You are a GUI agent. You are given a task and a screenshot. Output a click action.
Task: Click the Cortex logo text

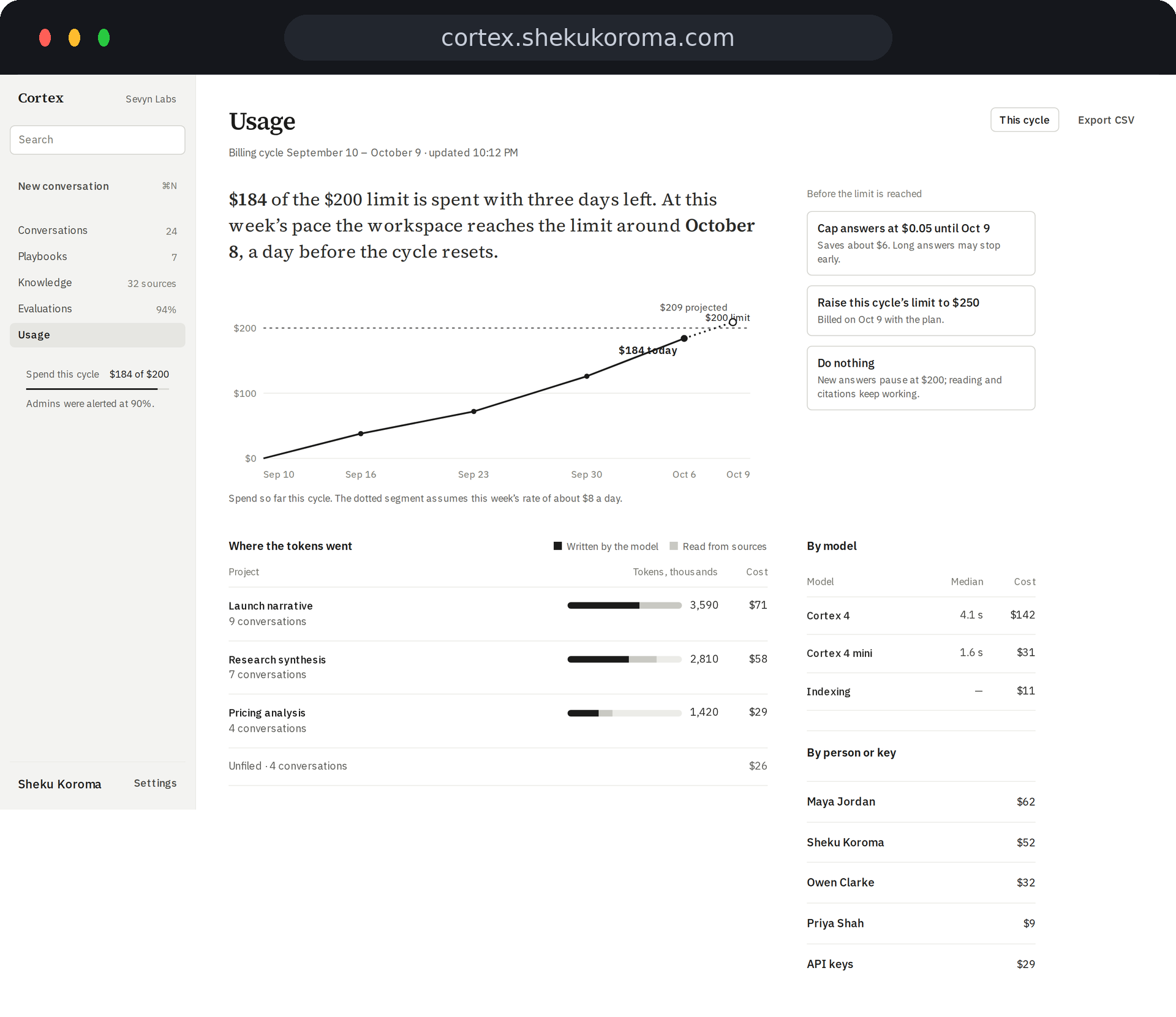click(41, 98)
